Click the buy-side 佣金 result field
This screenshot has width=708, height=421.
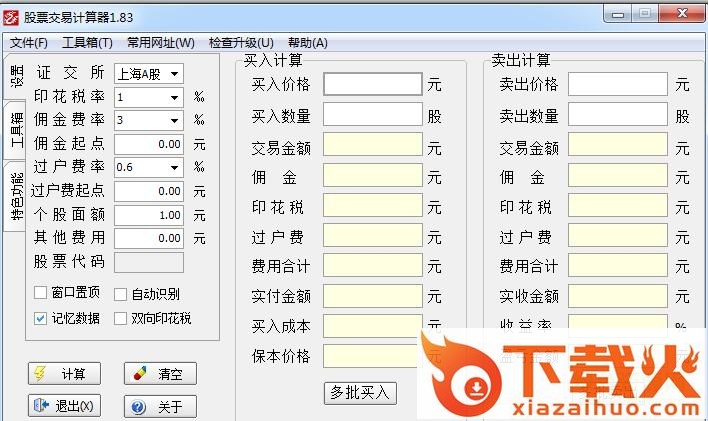(x=373, y=175)
